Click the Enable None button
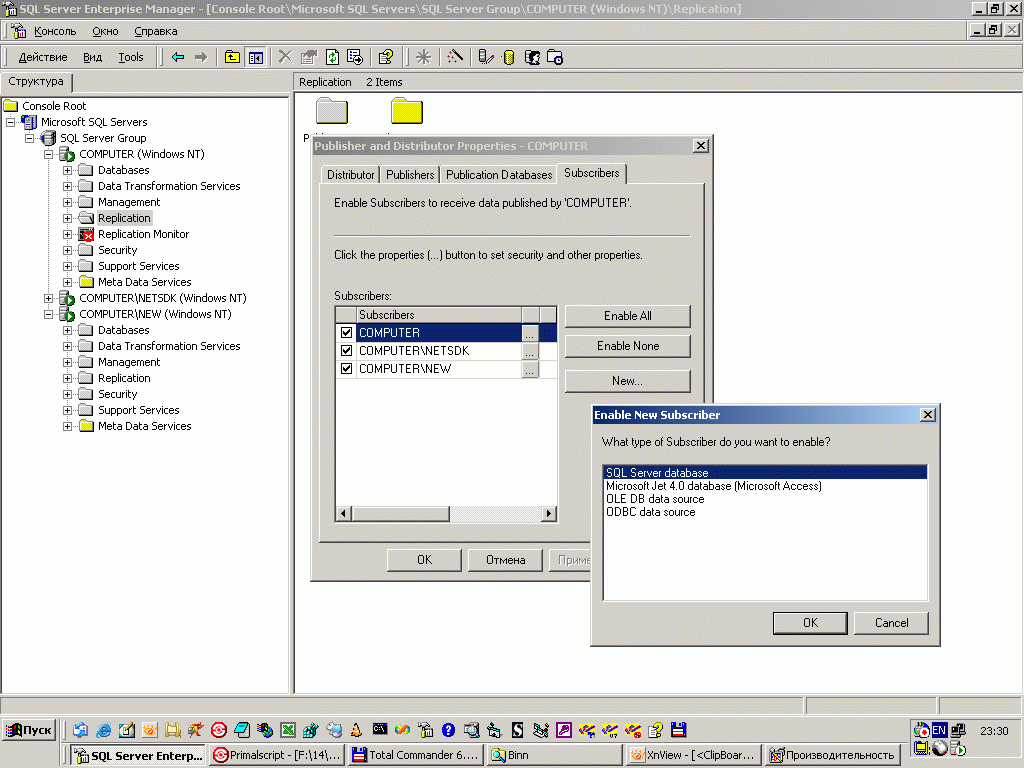The image size is (1024, 768). click(x=628, y=346)
